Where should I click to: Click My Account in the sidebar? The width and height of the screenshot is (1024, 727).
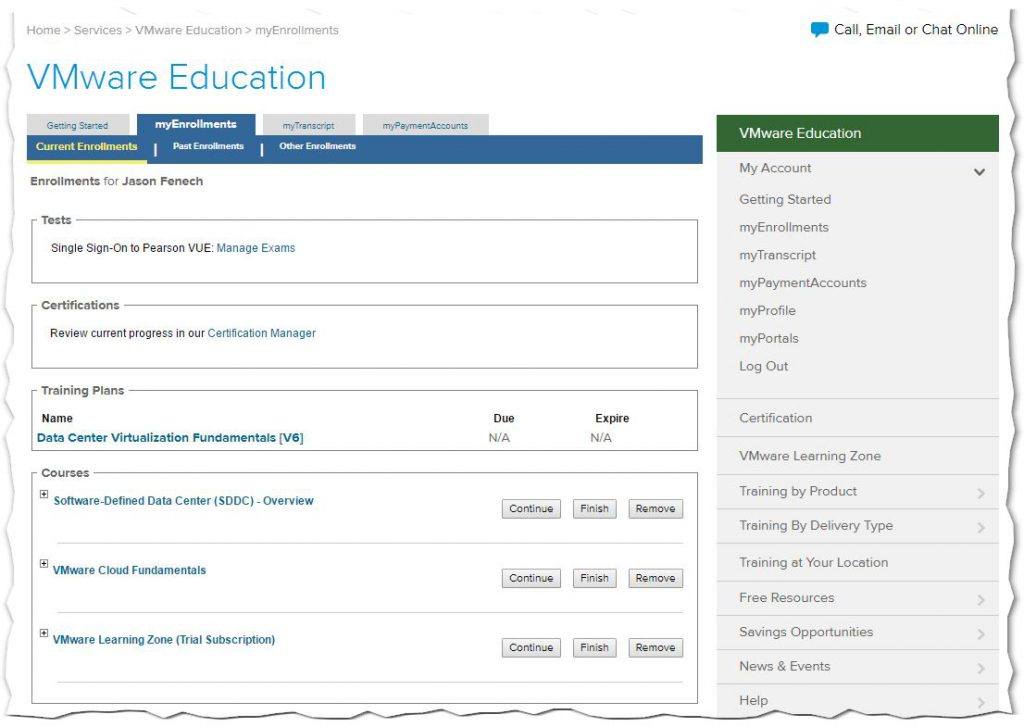[775, 168]
